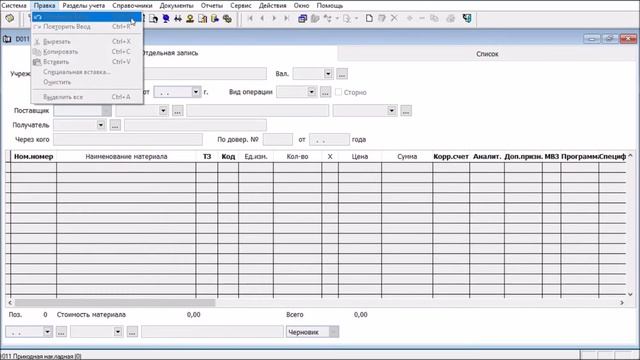Viewport: 640px width, 360px height.
Task: Toggle the Сторно checkbox
Action: click(x=338, y=92)
